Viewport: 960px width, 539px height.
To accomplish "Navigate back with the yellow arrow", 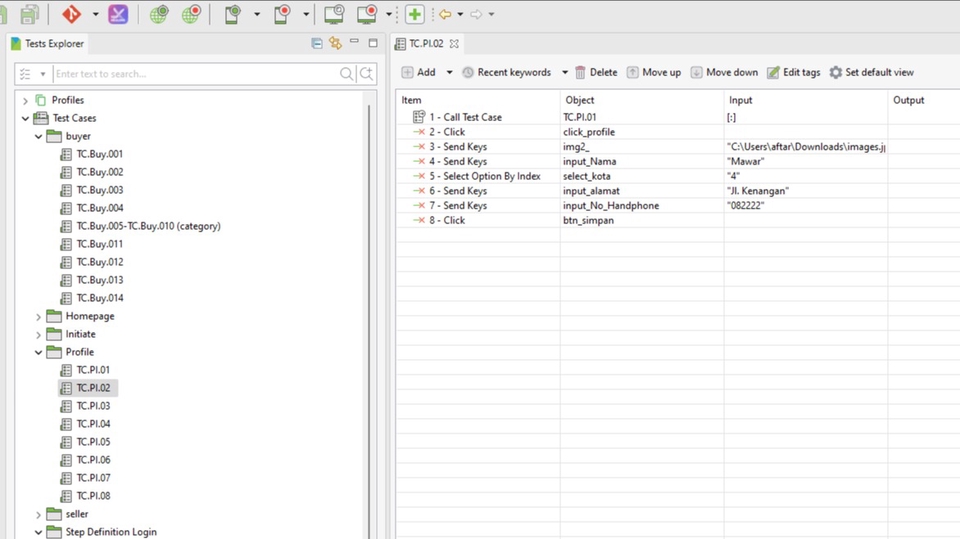I will point(445,14).
